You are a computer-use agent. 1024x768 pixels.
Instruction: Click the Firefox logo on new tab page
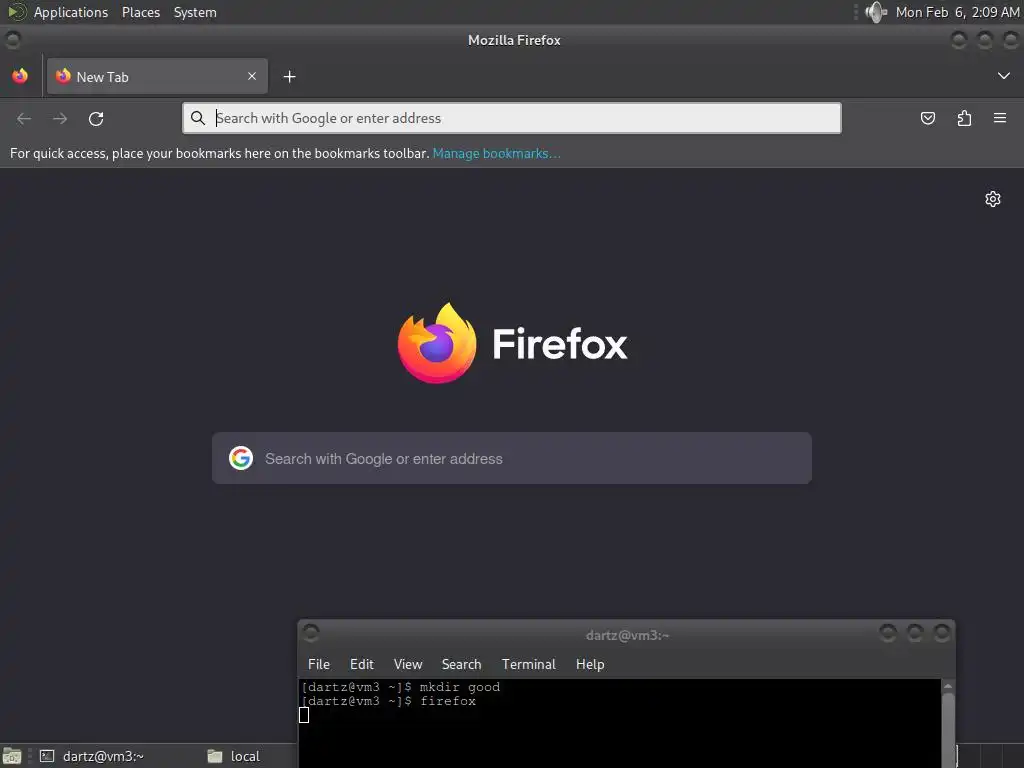(513, 344)
